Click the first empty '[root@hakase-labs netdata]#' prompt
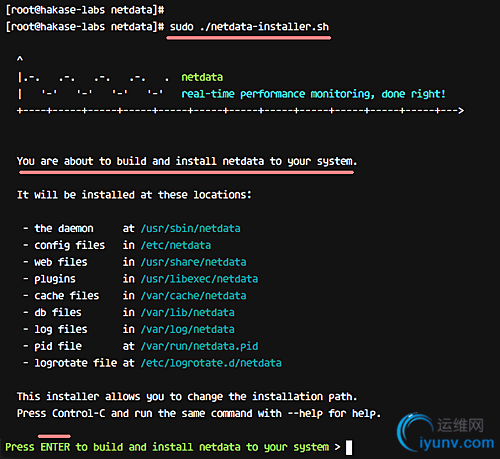The width and height of the screenshot is (500, 459). [85, 10]
